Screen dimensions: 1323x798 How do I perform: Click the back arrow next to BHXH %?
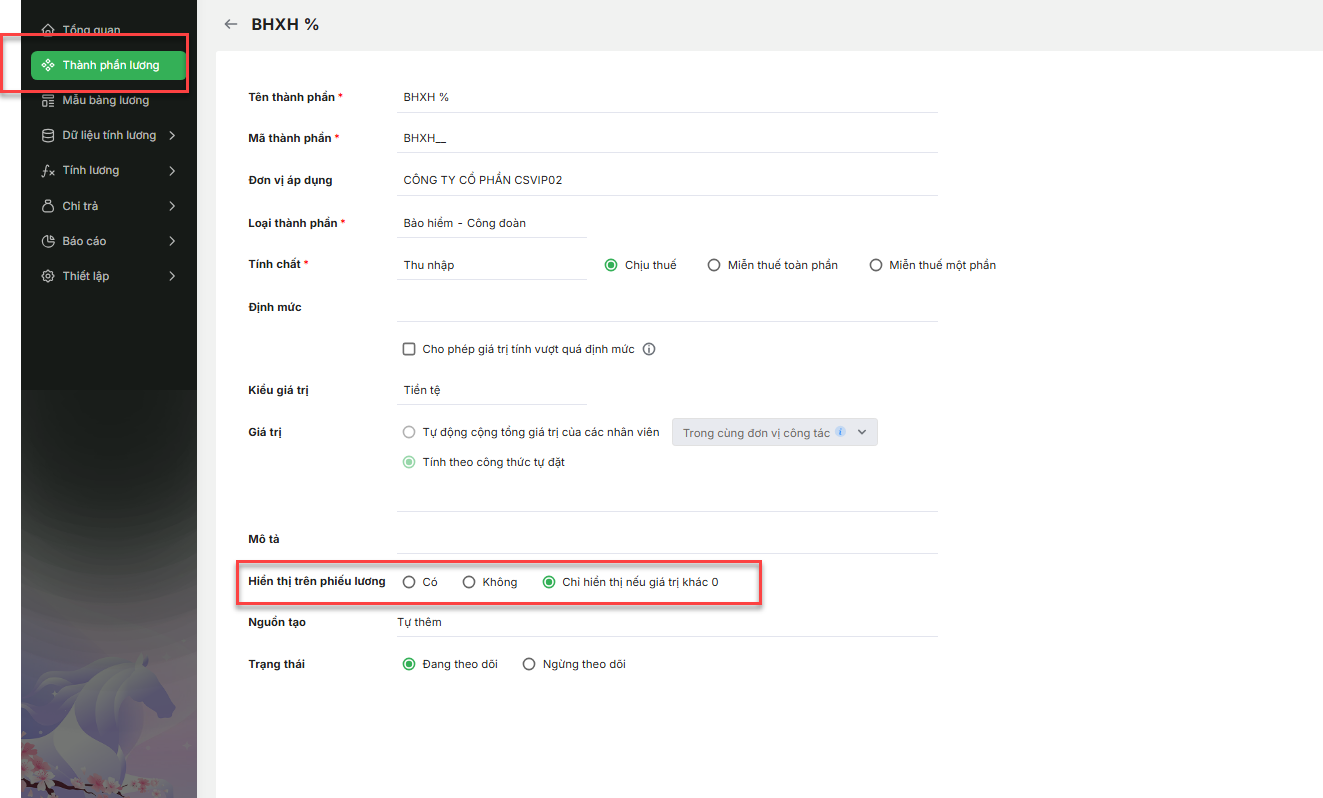tap(231, 24)
